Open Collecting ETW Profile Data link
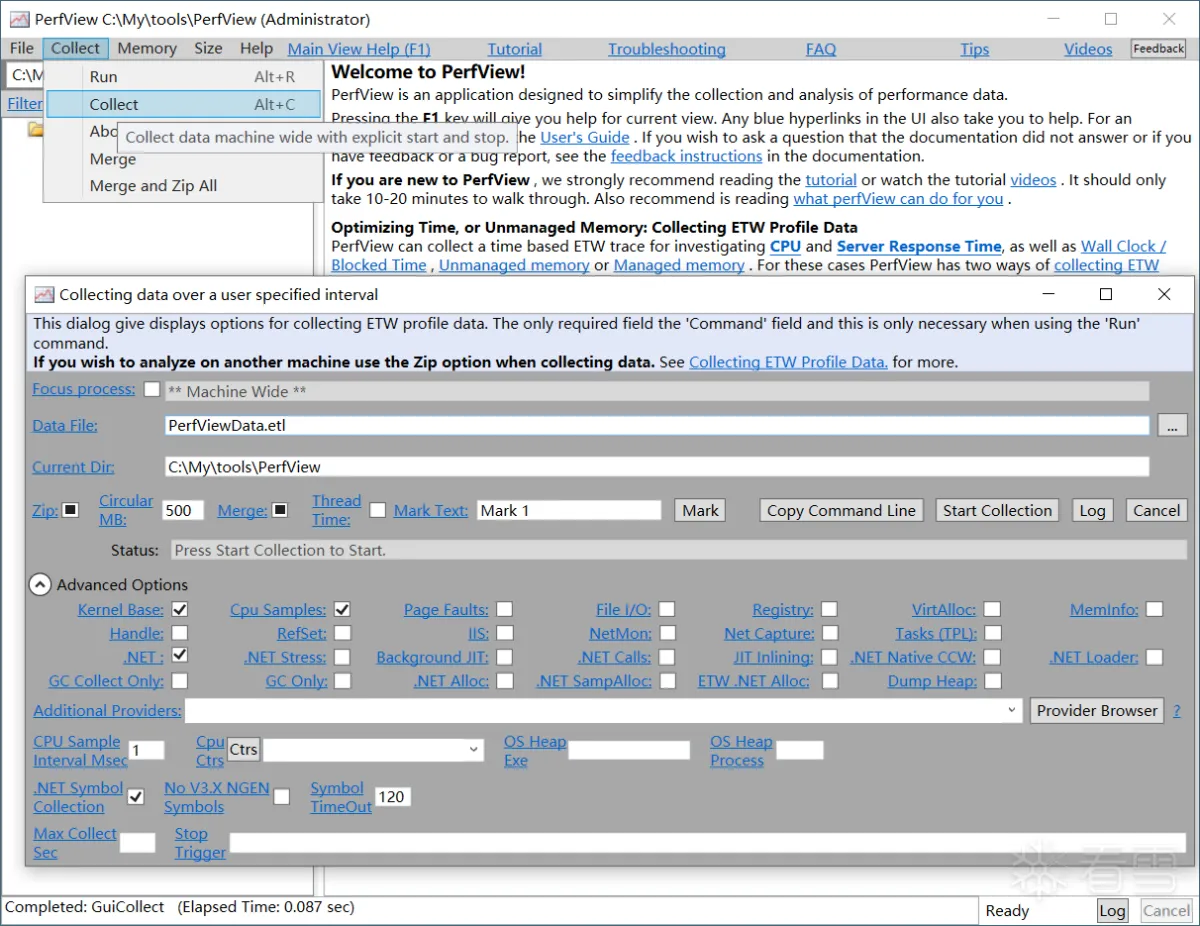1200x926 pixels. (788, 362)
